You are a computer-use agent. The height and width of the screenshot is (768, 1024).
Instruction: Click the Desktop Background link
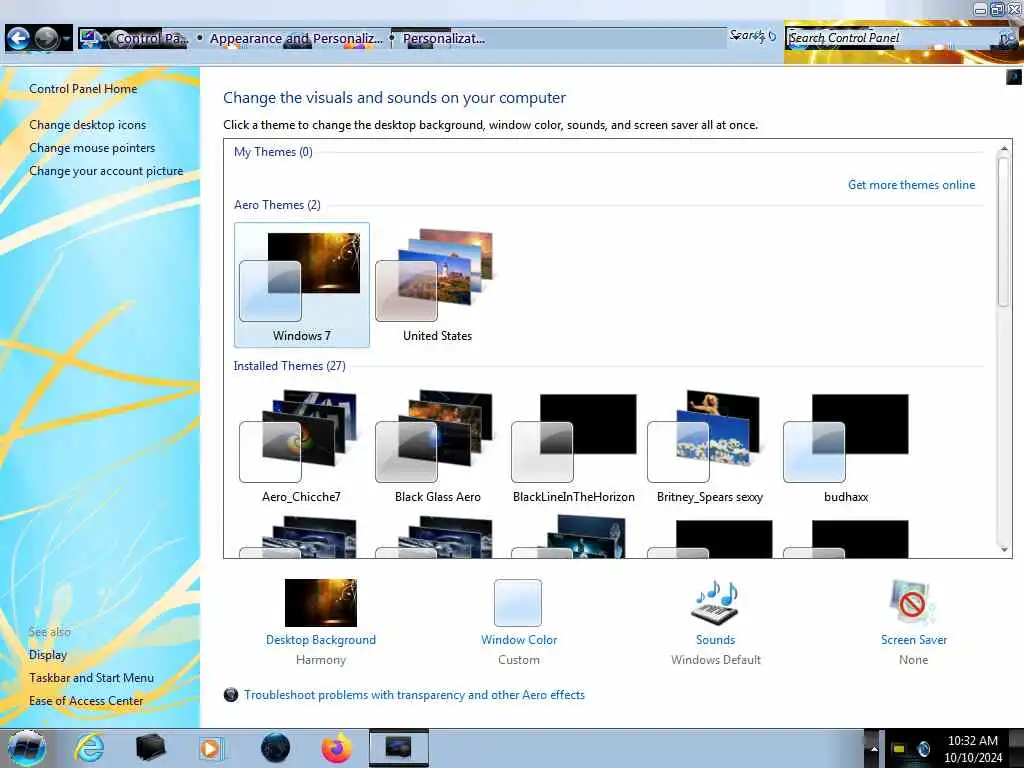click(321, 640)
